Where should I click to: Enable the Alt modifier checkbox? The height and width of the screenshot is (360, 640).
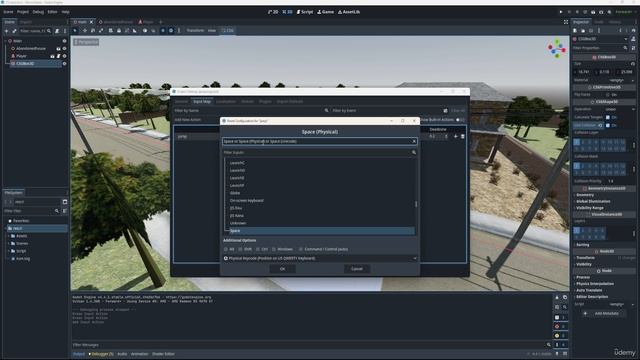226,249
